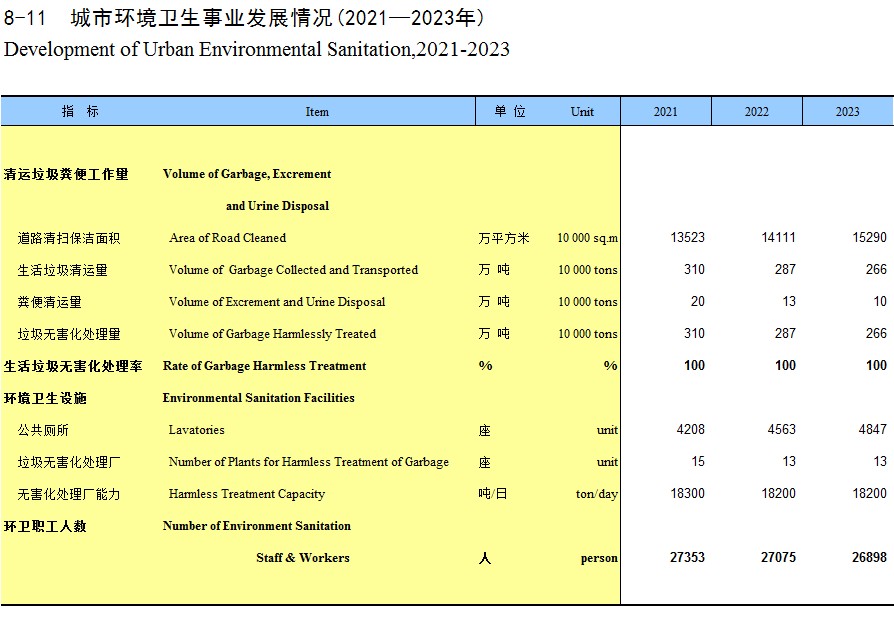Click the Chinese label '无害化处理厂能力'

click(x=68, y=494)
